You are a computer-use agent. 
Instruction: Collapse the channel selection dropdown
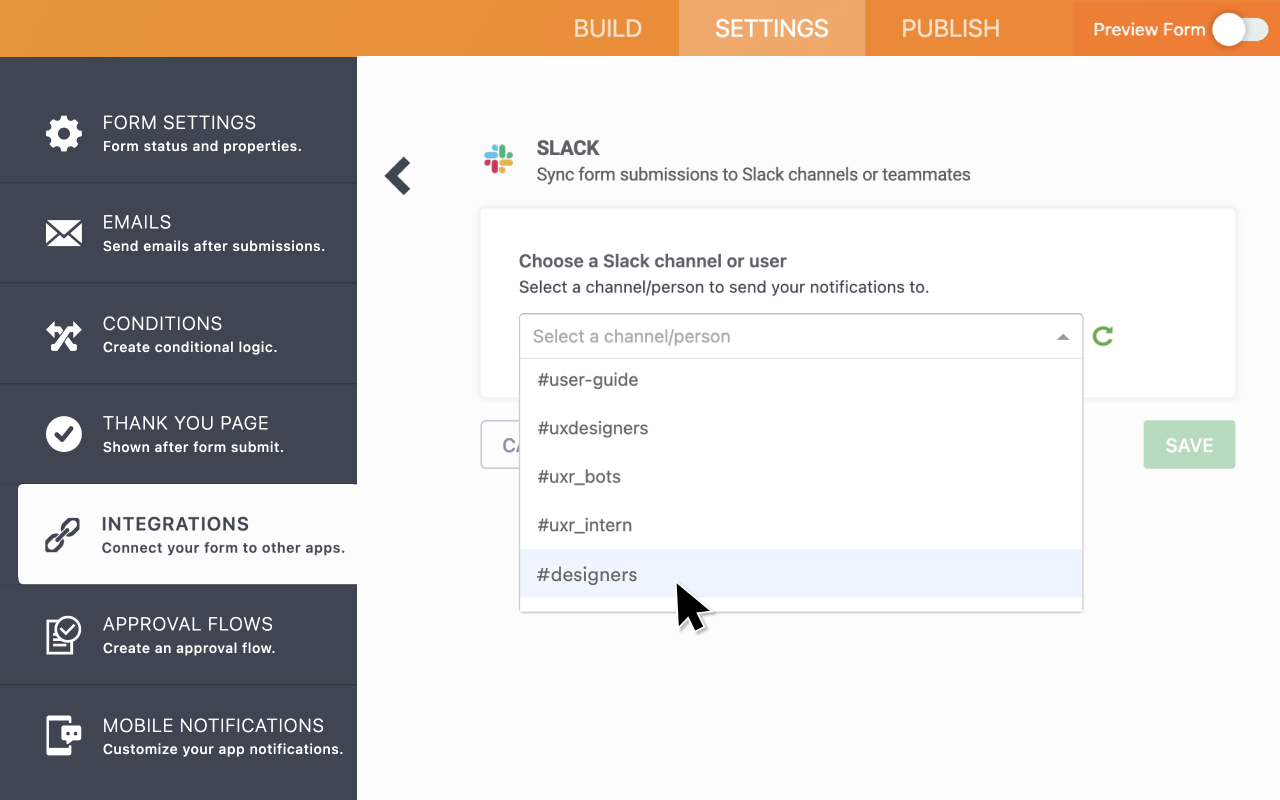1063,336
